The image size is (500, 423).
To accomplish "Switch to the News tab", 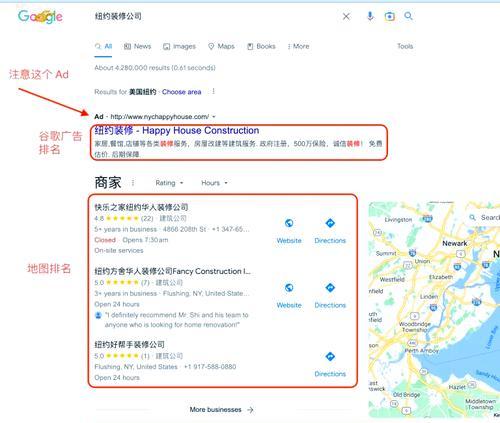I will (x=138, y=46).
